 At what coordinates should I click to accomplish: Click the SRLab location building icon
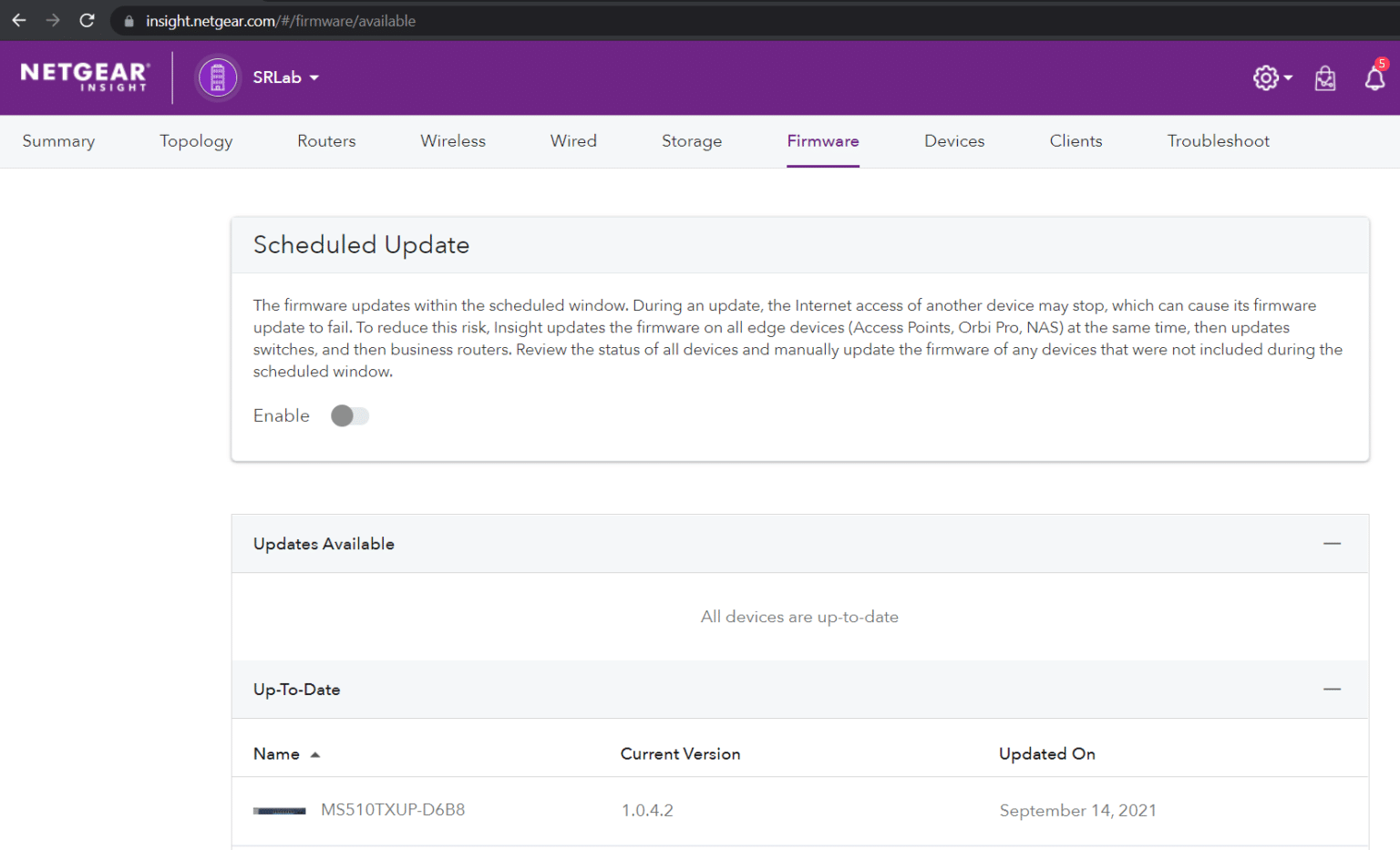point(218,77)
